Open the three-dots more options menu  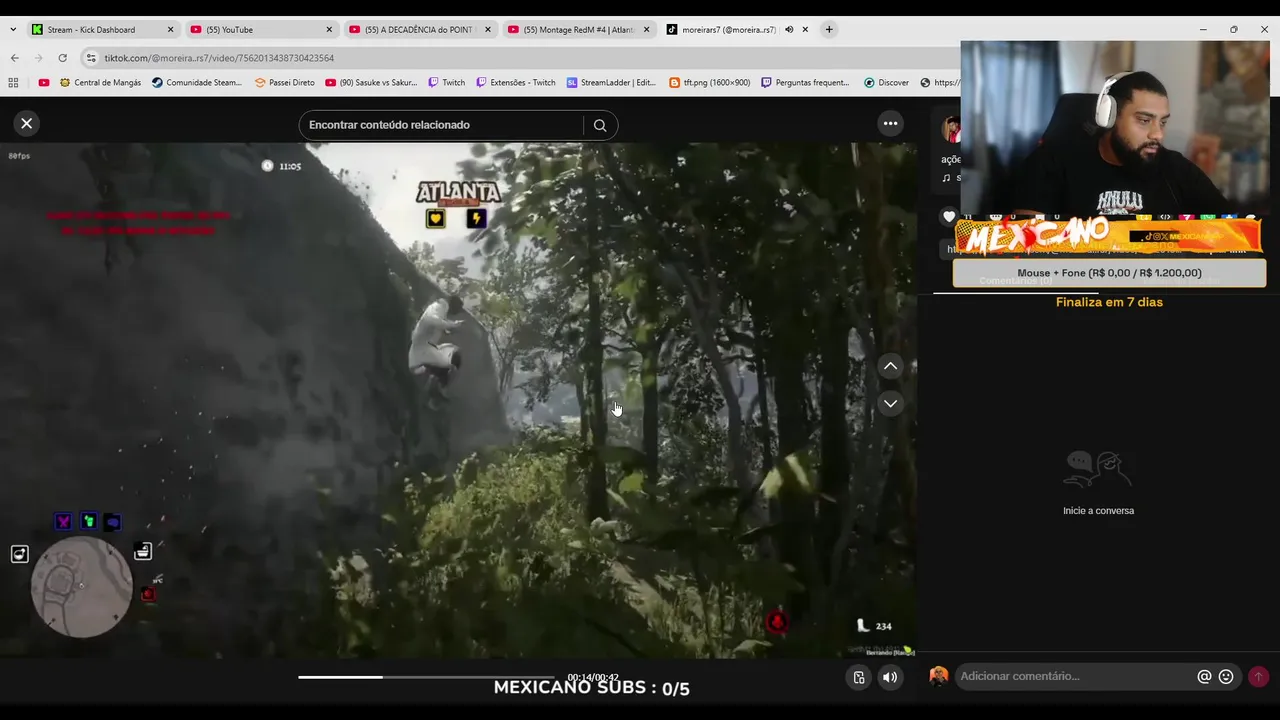coord(890,123)
